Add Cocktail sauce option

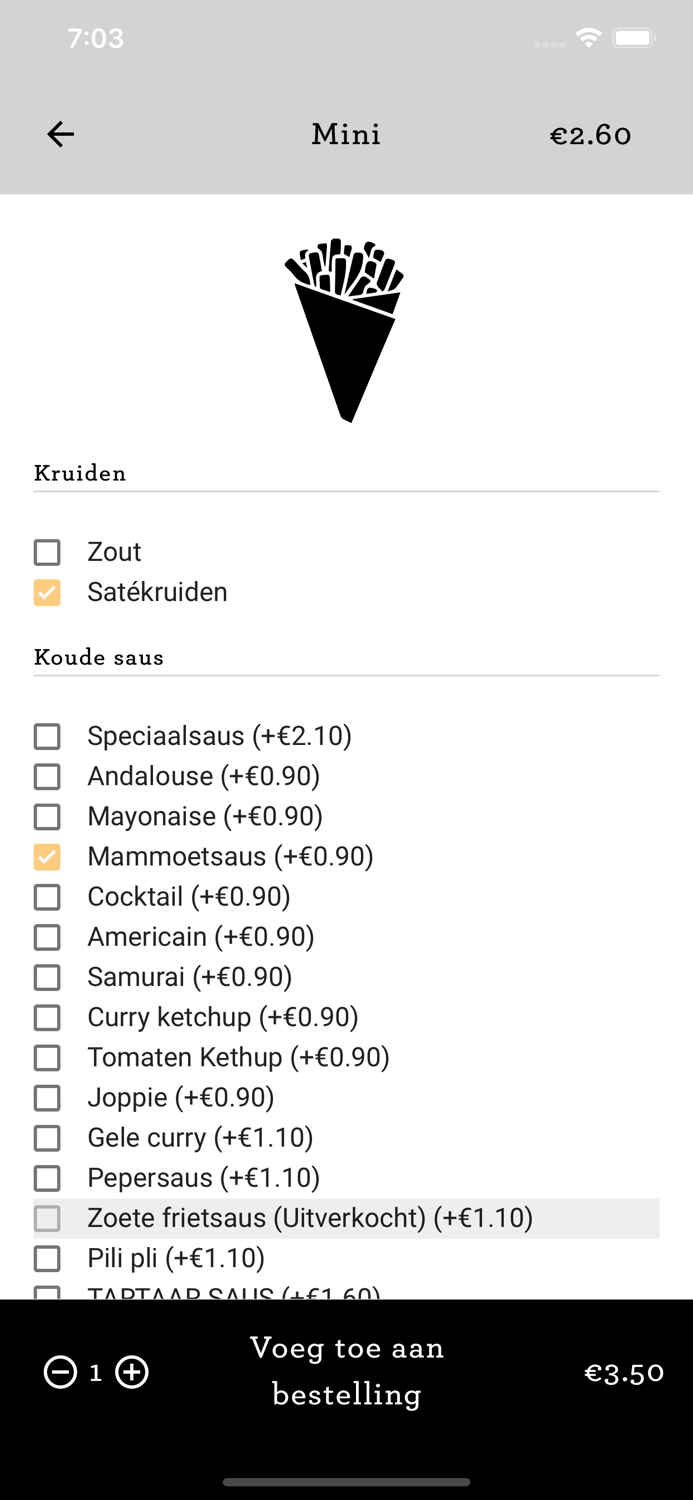tap(47, 897)
